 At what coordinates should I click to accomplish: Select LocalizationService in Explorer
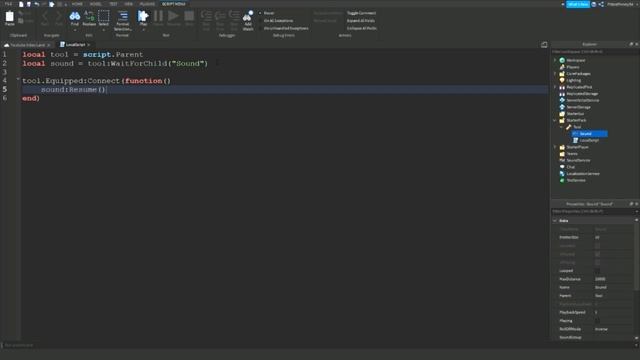pyautogui.click(x=582, y=174)
